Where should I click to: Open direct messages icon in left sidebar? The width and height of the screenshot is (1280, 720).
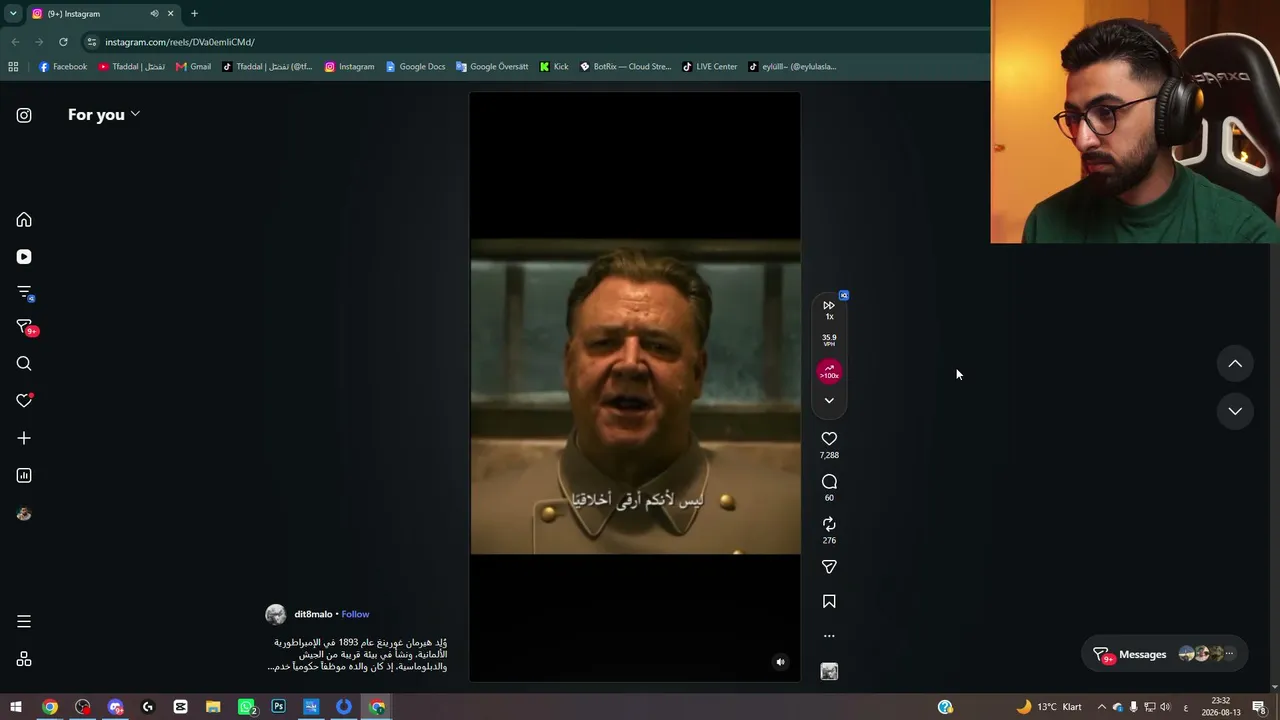(24, 328)
